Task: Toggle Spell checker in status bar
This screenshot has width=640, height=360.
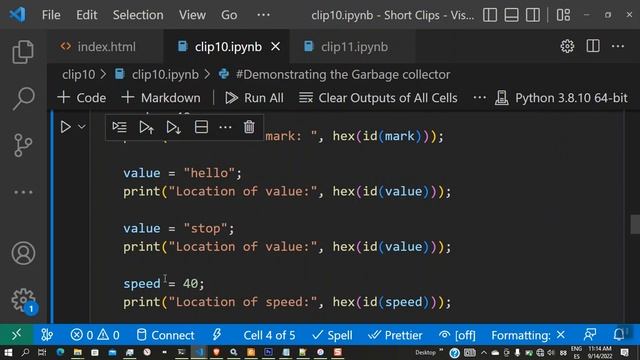Action: point(332,335)
